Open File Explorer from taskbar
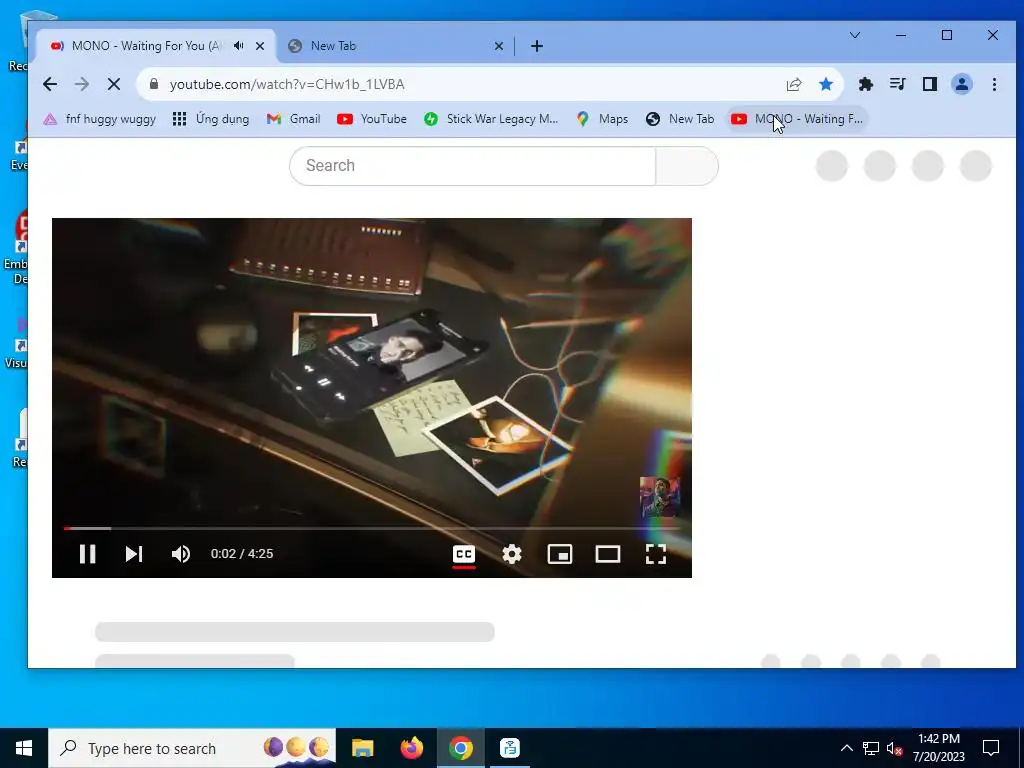1024x768 pixels. pos(362,748)
